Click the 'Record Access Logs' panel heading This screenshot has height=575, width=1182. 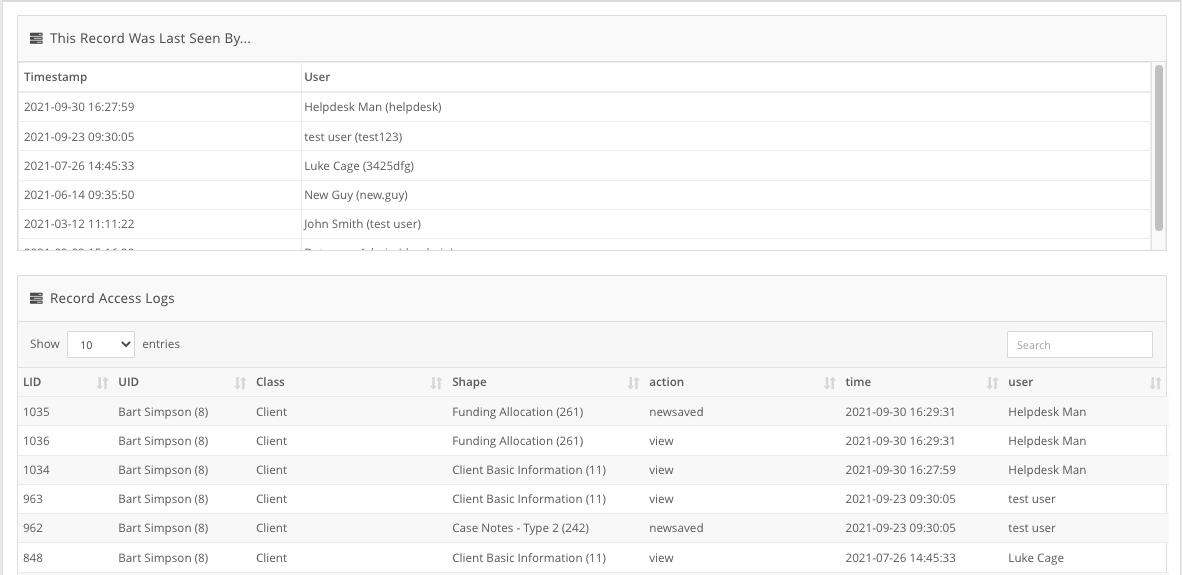[x=112, y=298]
